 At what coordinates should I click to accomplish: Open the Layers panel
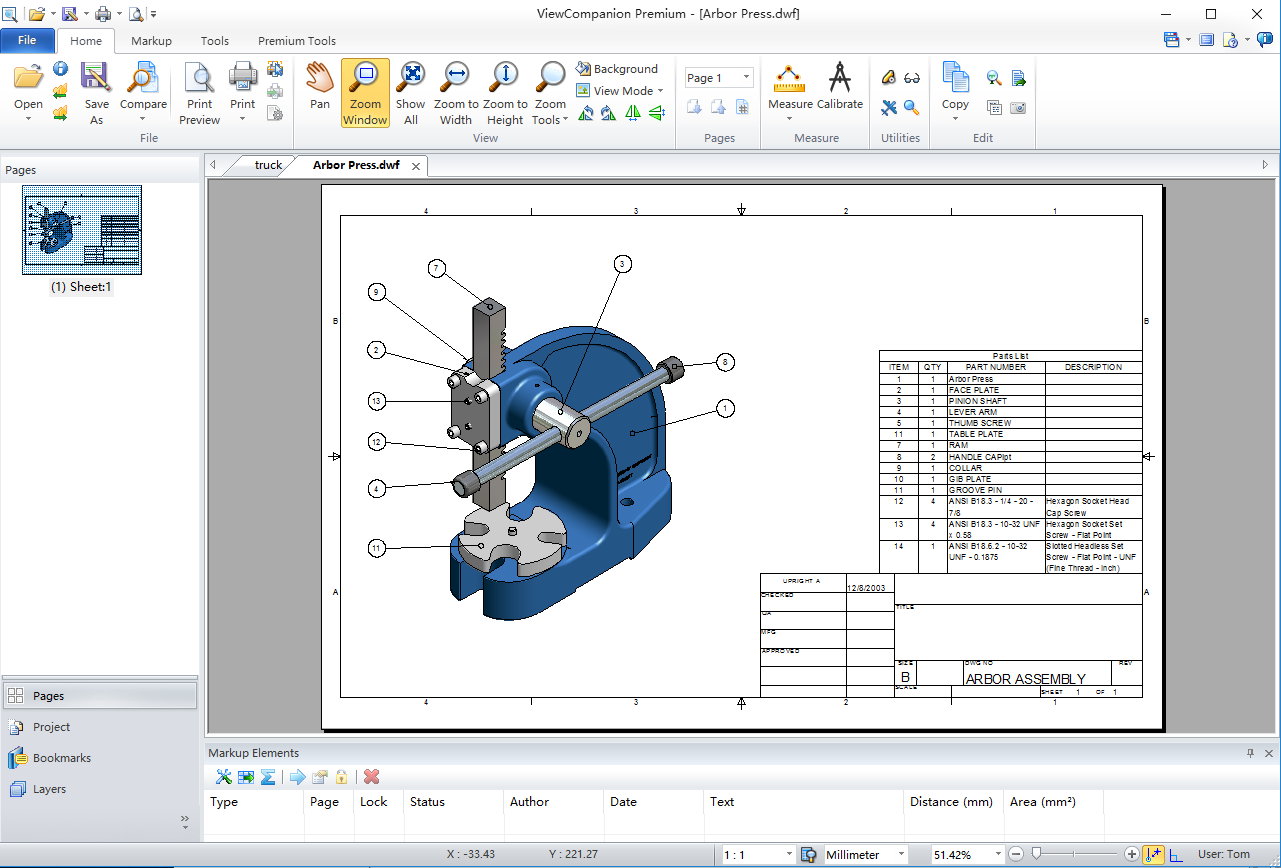(x=49, y=789)
